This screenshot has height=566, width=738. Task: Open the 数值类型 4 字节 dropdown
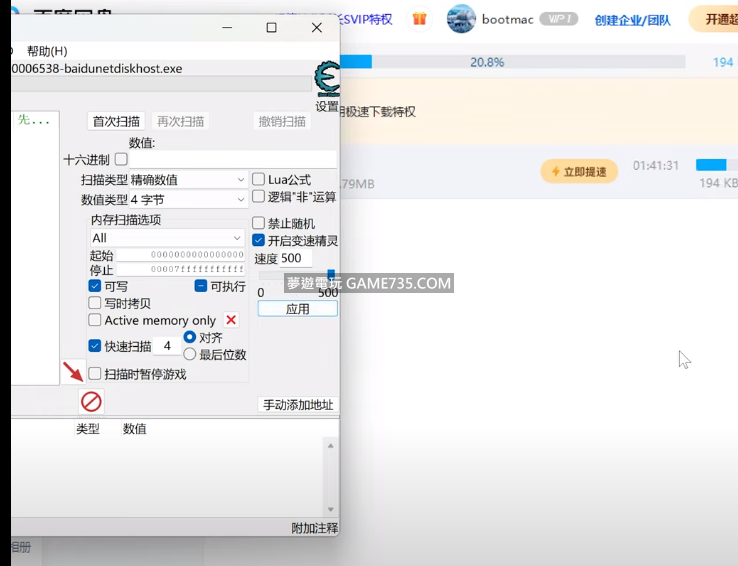(x=188, y=200)
